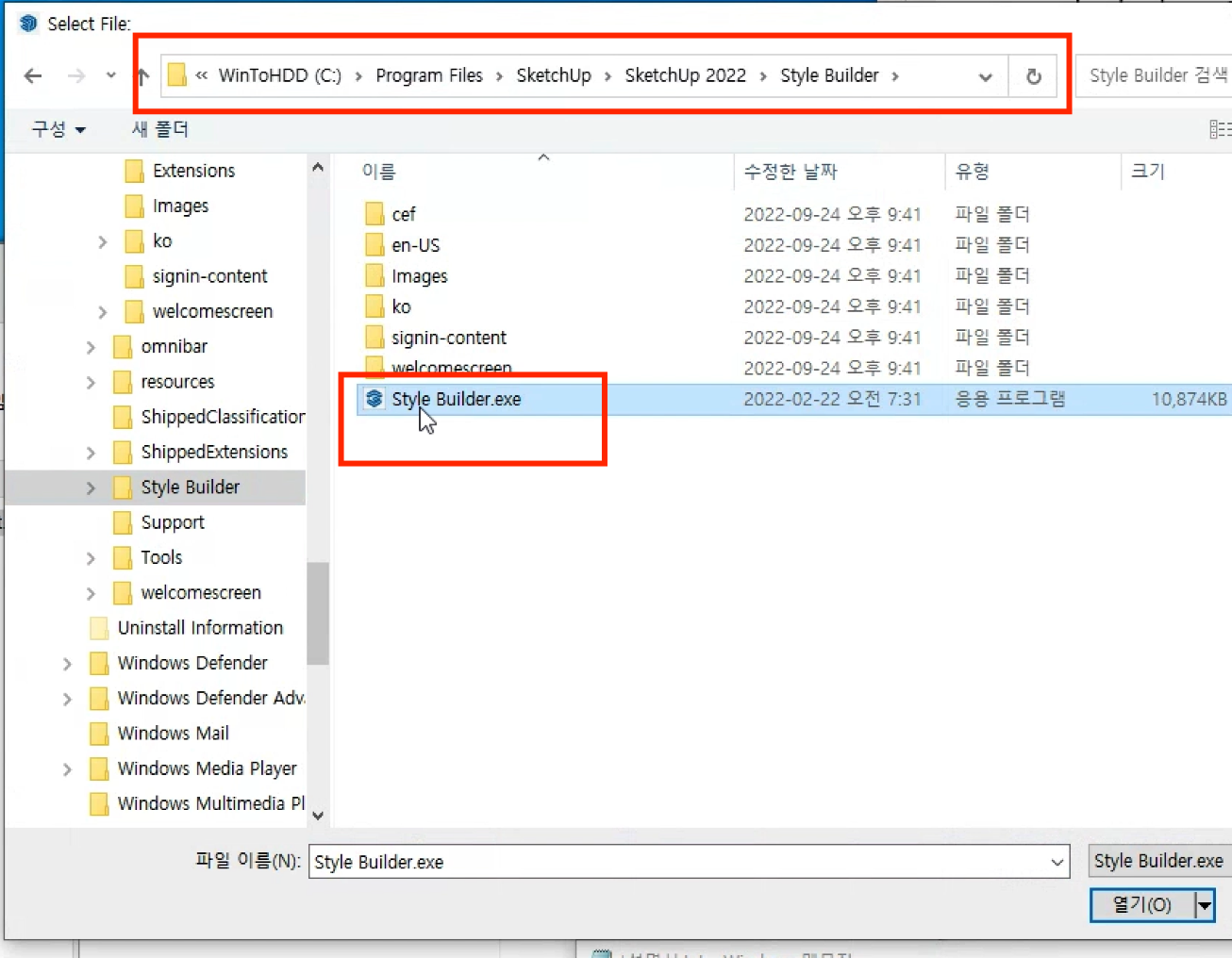Open Extensions folder in the tree
The height and width of the screenshot is (958, 1232).
pos(193,171)
